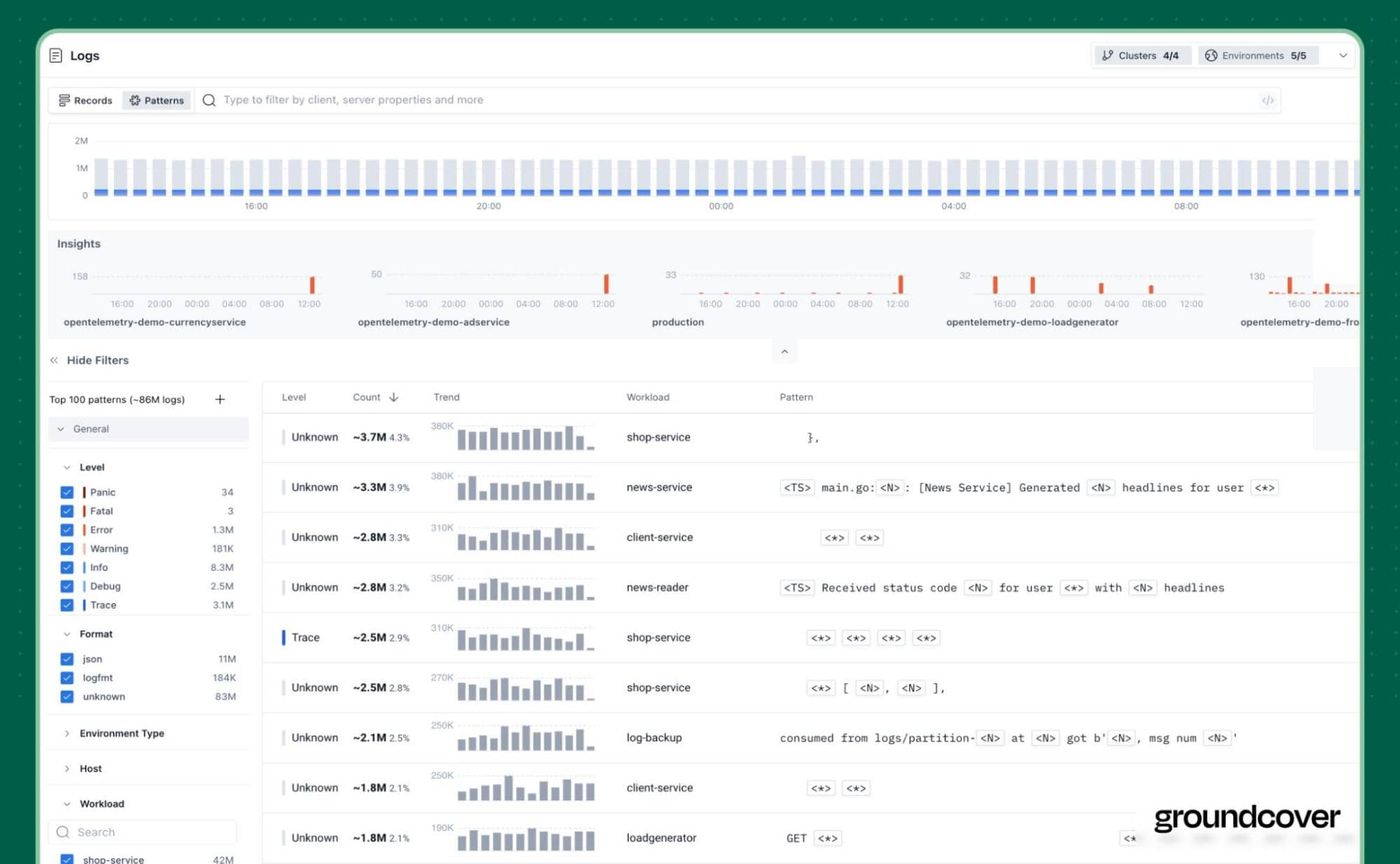Sort by the Count column header
This screenshot has height=864, width=1400.
366,397
